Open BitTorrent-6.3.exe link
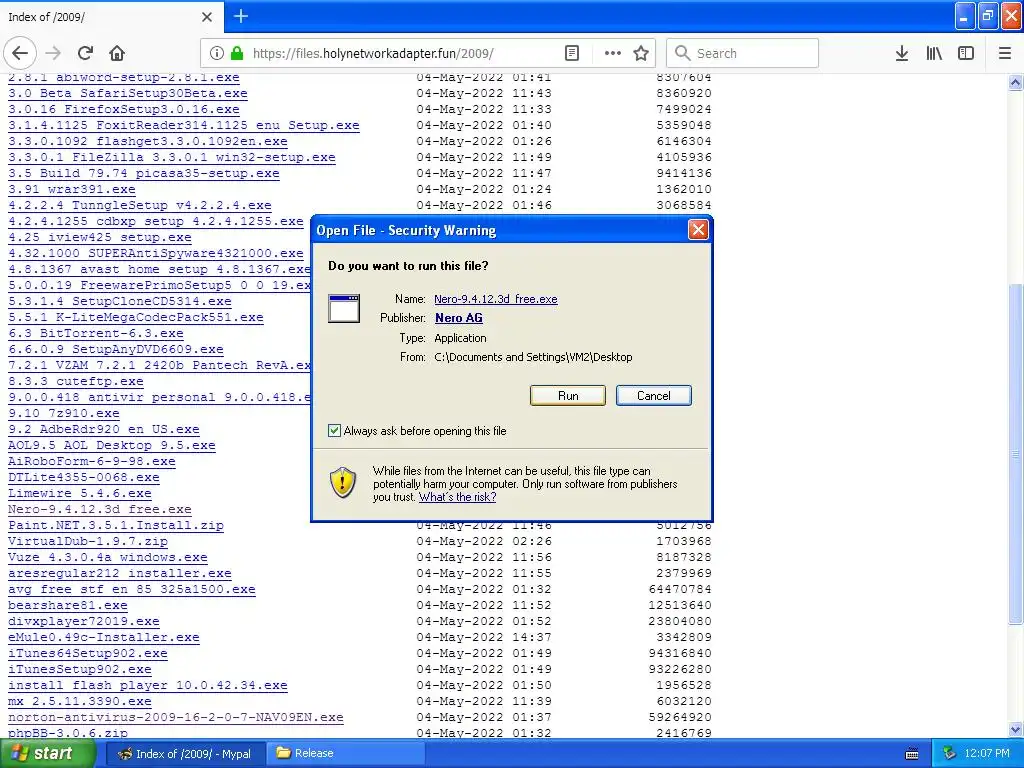This screenshot has height=768, width=1024. [x=96, y=333]
